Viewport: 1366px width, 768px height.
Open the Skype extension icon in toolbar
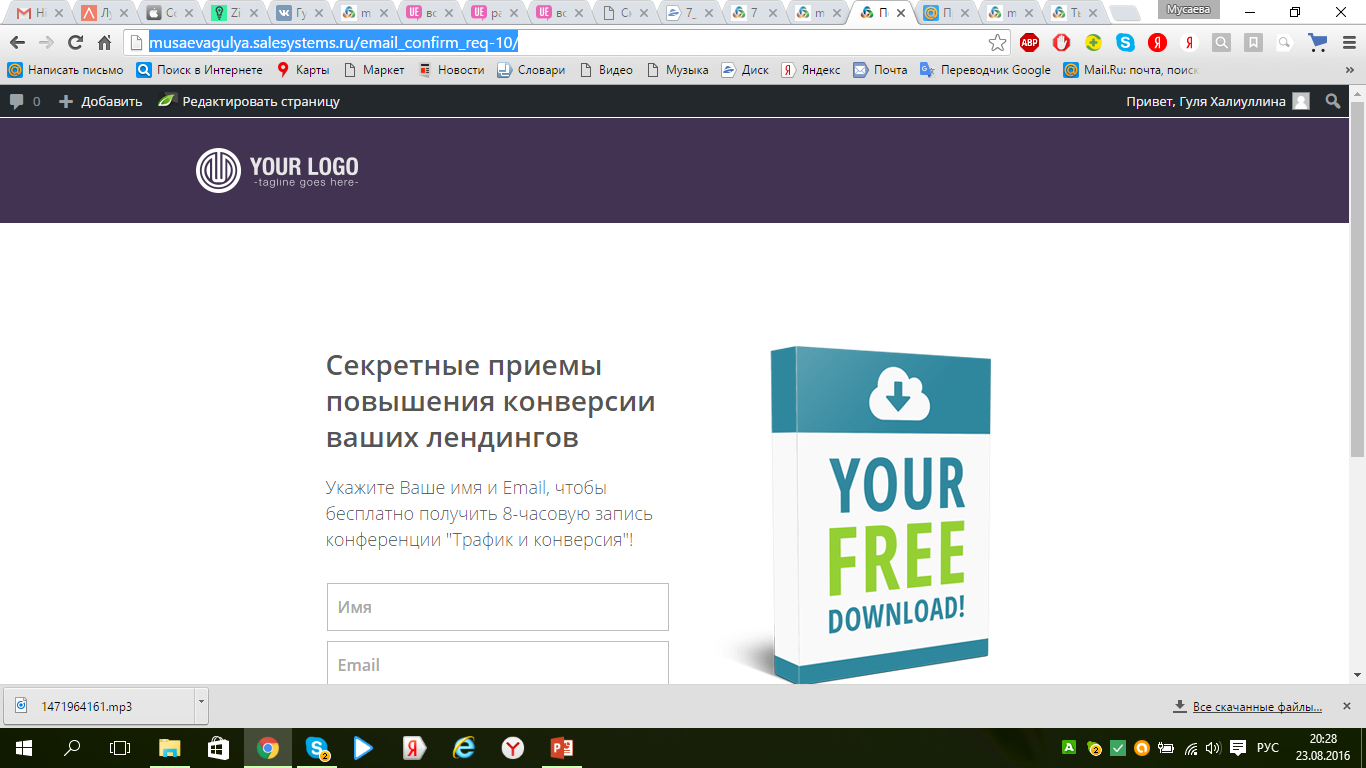[1126, 43]
